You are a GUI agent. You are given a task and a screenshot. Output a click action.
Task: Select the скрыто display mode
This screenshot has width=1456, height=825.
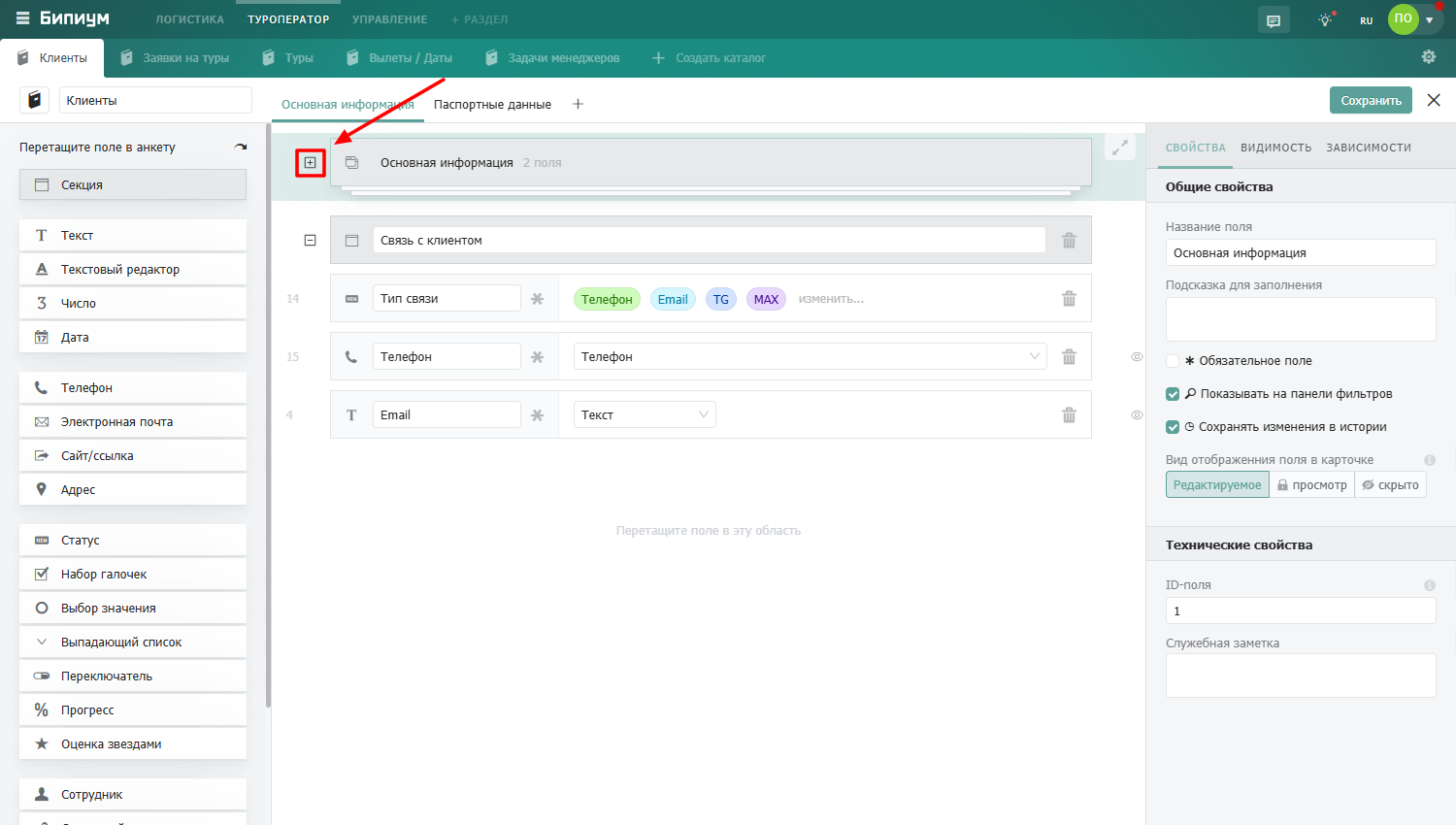click(1390, 484)
